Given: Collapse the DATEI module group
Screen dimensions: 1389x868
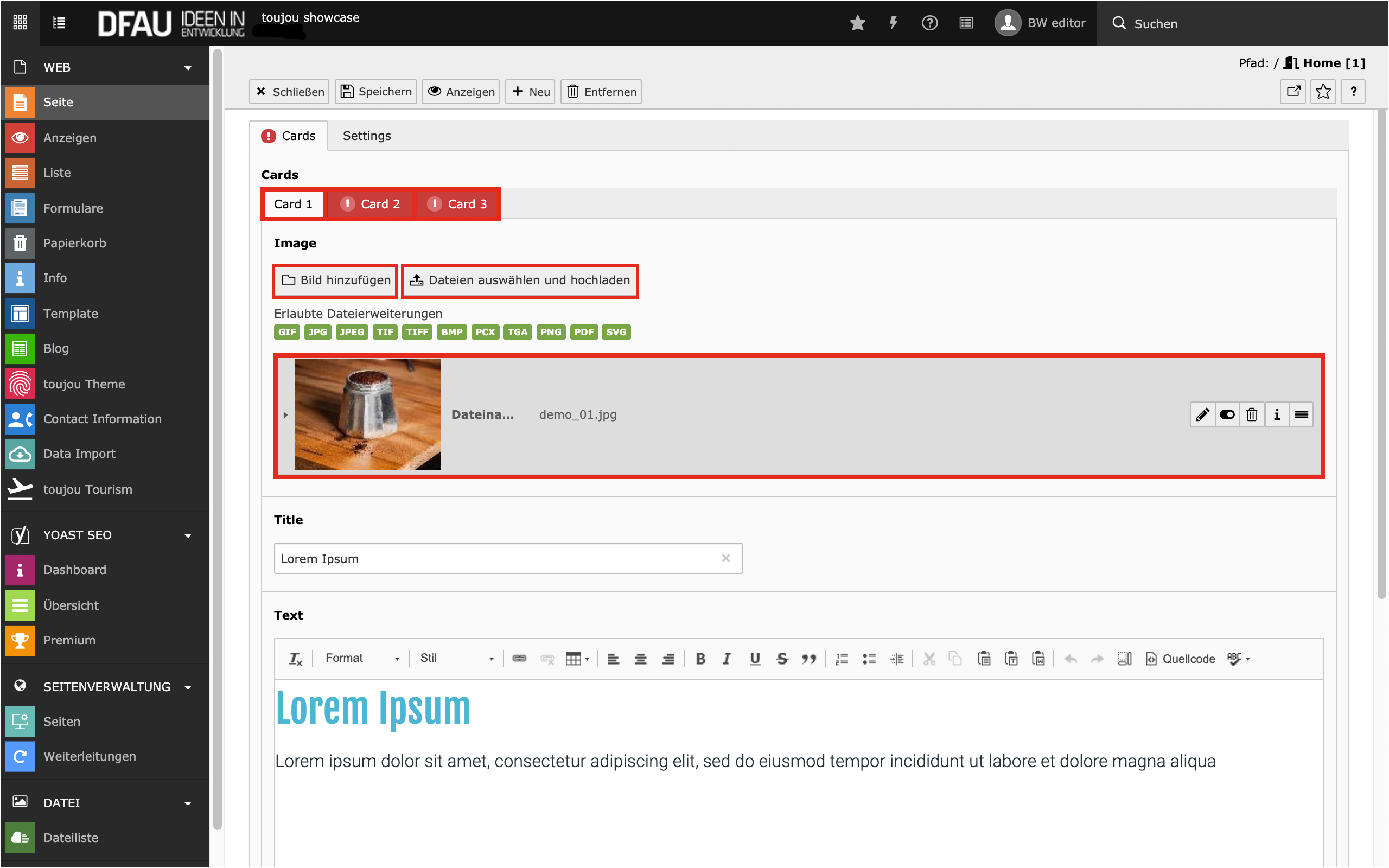Looking at the screenshot, I should point(105,802).
